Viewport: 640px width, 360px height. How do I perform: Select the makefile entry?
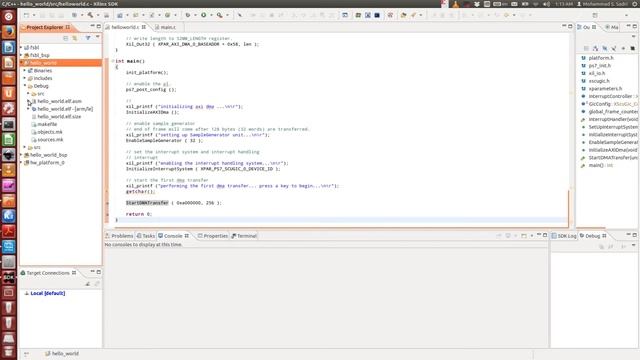click(47, 124)
